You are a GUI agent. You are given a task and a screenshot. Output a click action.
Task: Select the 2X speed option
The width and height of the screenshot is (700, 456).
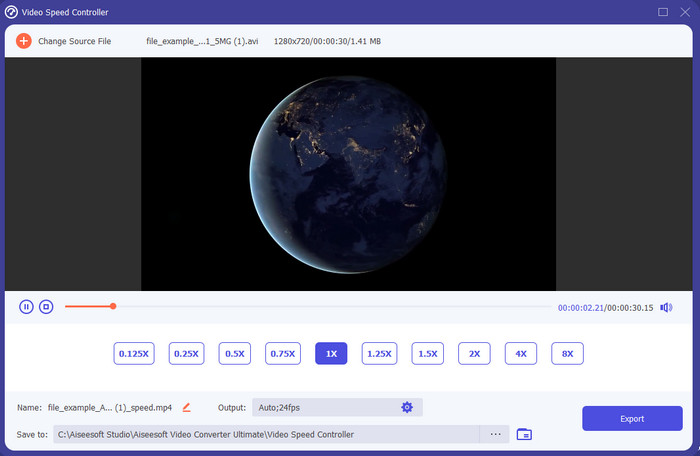pos(474,354)
